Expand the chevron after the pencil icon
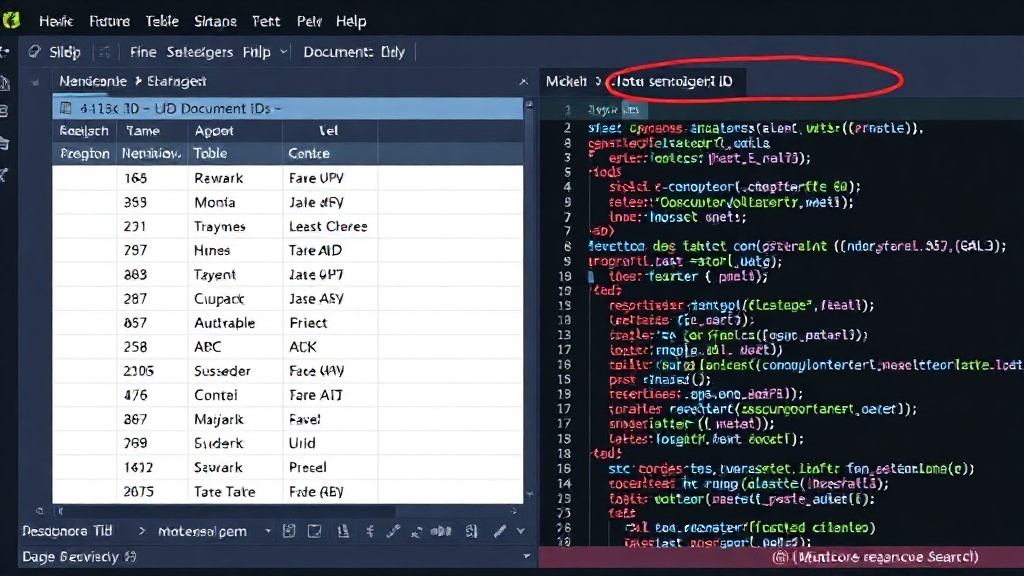The width and height of the screenshot is (1024, 576). (x=520, y=532)
